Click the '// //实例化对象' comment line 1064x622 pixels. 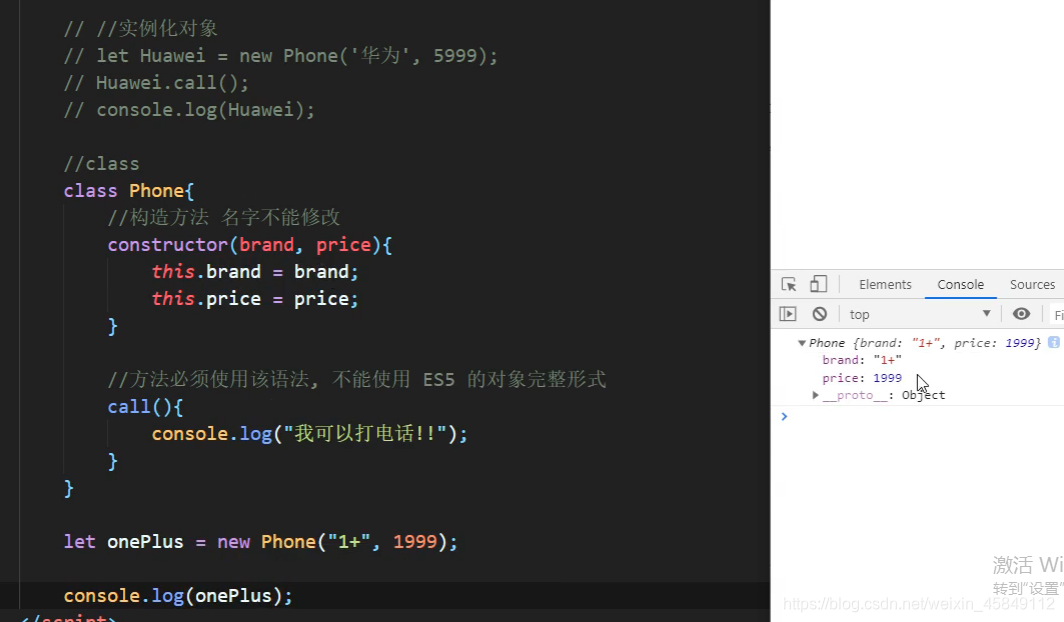click(140, 28)
